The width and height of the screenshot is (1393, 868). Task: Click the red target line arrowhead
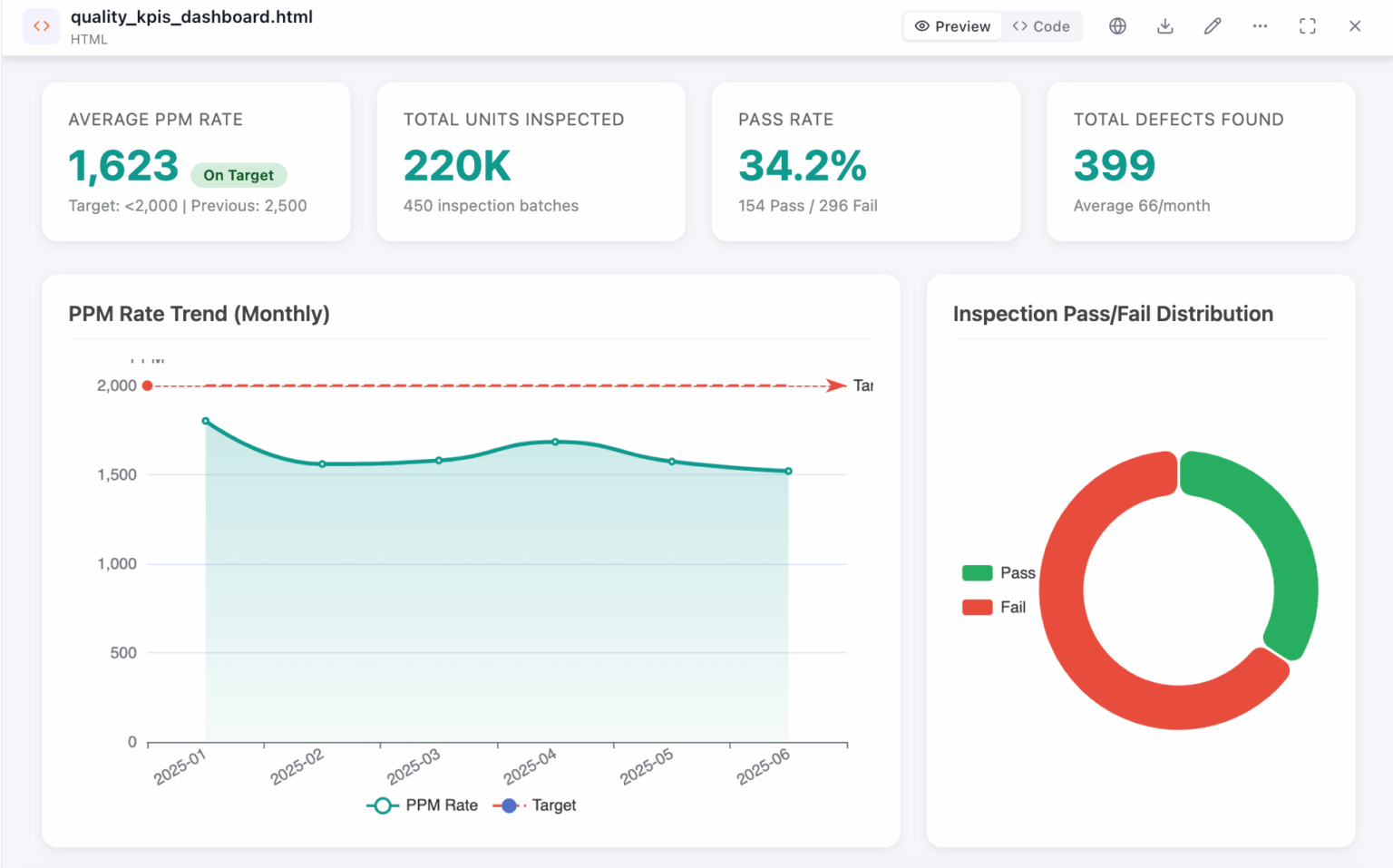(836, 385)
